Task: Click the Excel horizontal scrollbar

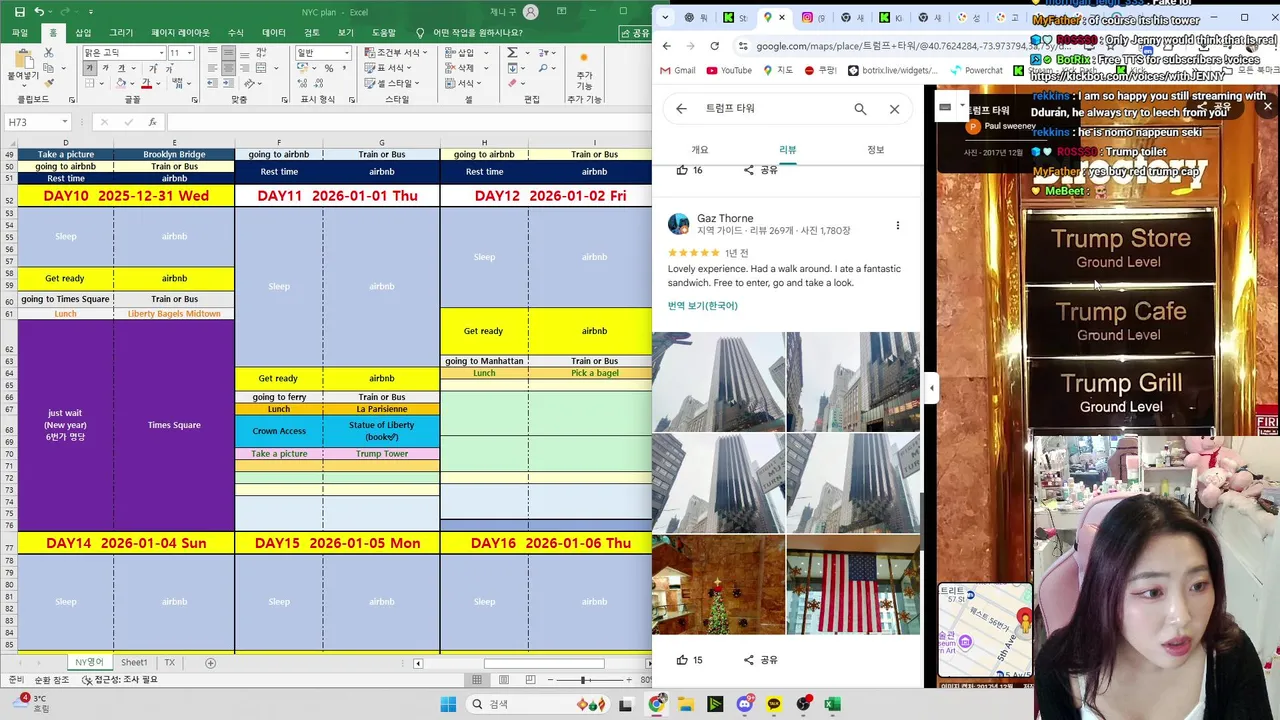Action: pos(544,663)
